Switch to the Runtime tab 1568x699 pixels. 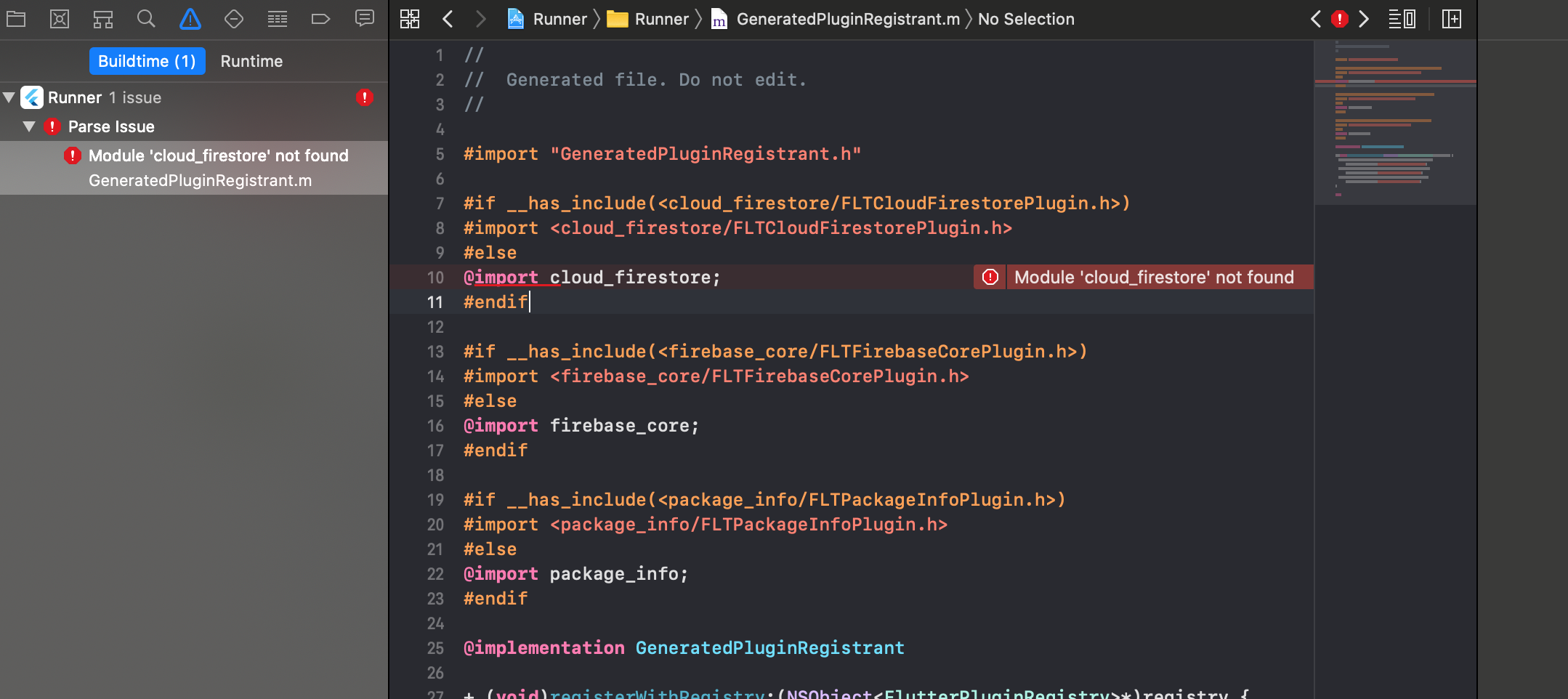[x=251, y=61]
